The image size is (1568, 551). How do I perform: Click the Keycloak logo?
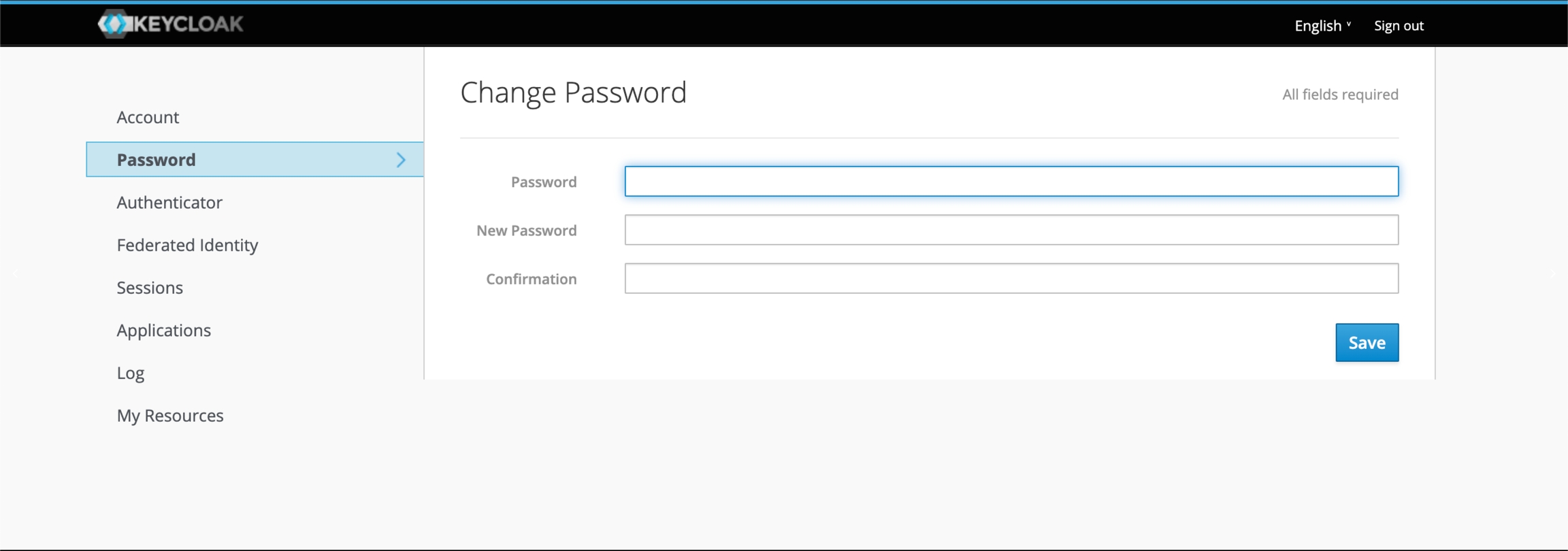click(170, 24)
